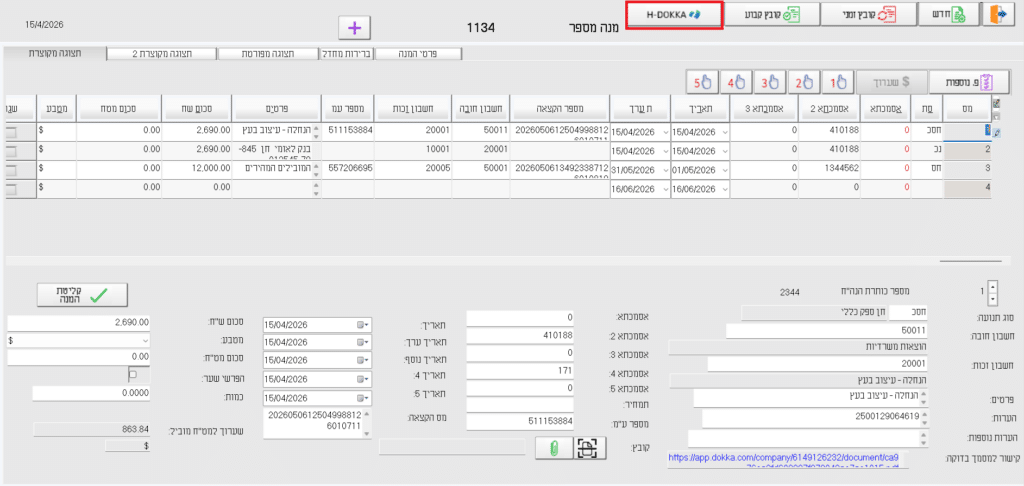Confirm with the קליטת המנה checkmark button
The image size is (1024, 486).
click(x=82, y=295)
